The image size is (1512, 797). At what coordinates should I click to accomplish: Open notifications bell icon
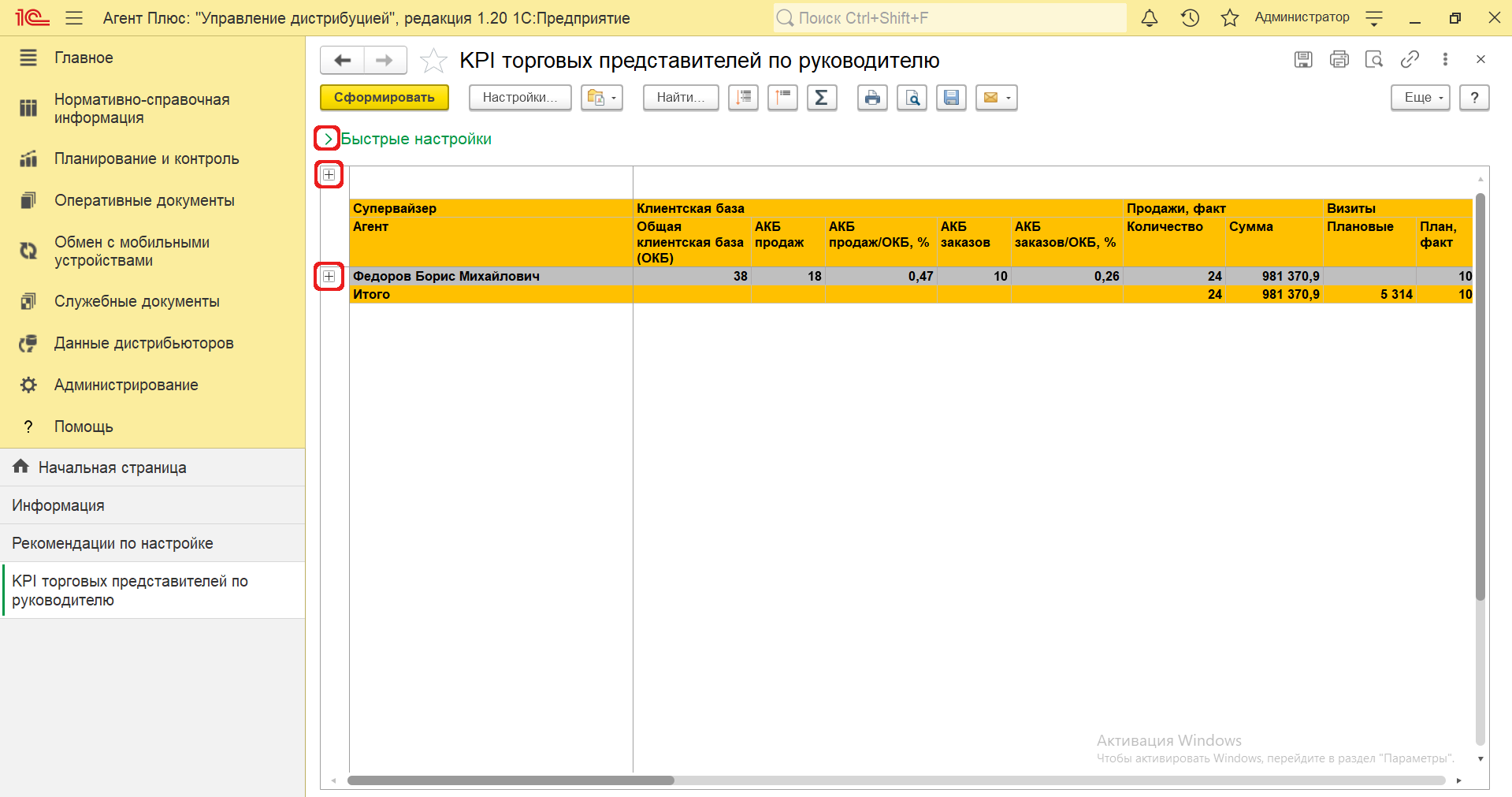pyautogui.click(x=1150, y=17)
